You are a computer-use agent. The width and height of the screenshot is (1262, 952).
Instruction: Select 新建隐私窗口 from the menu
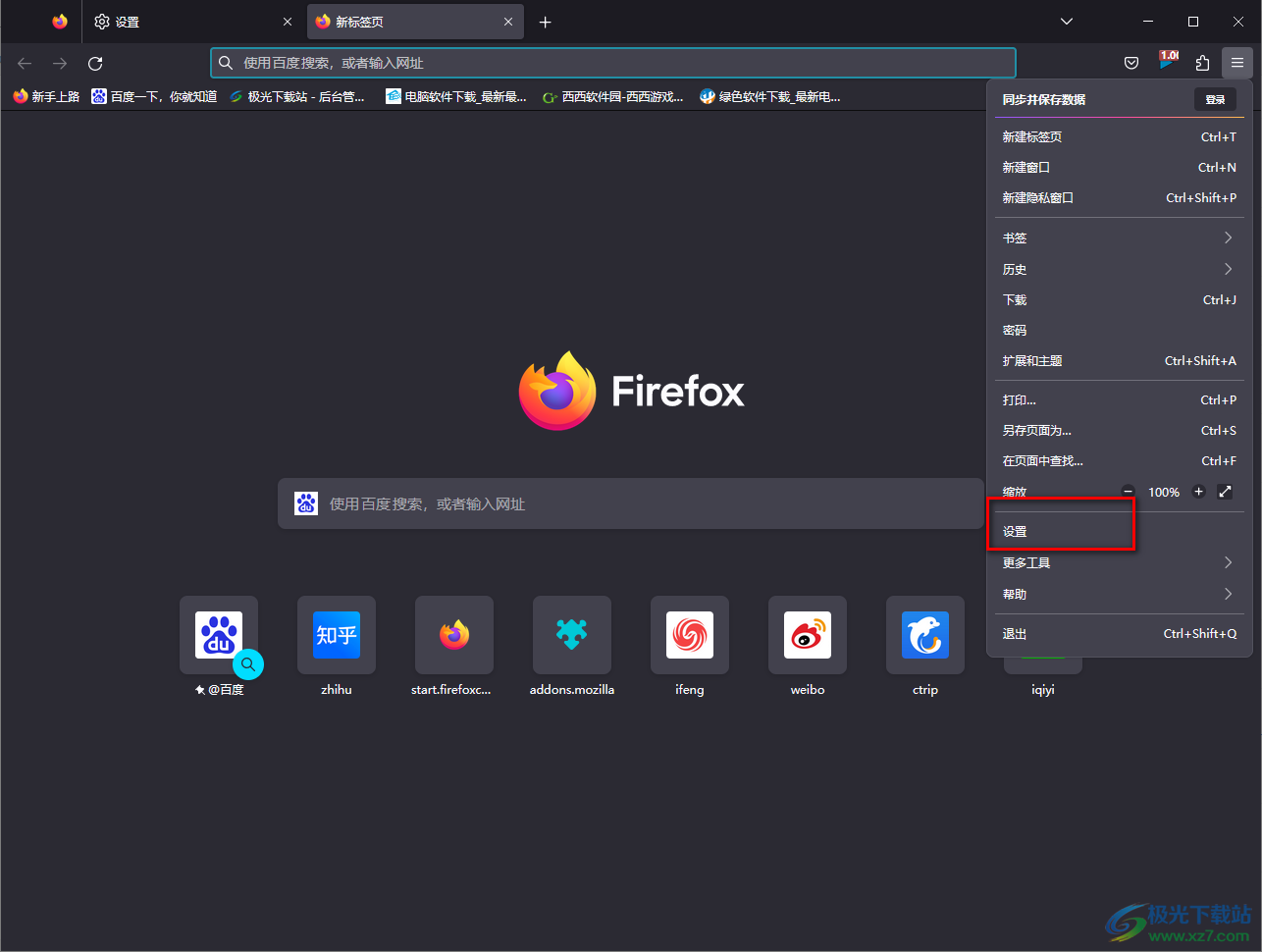(1119, 197)
